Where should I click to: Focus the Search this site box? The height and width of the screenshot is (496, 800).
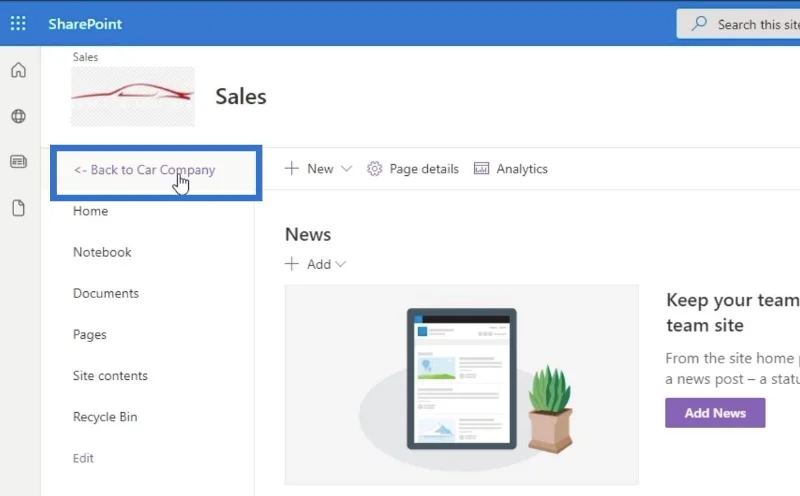coord(738,24)
